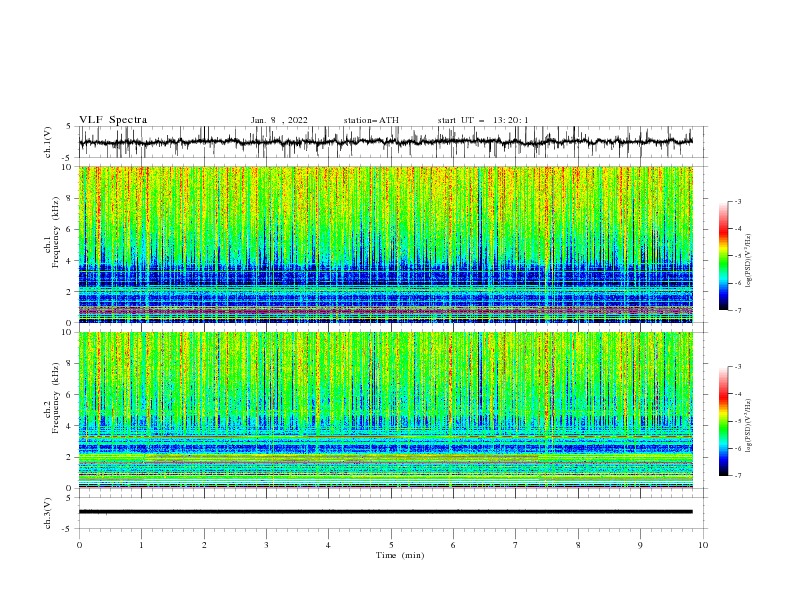The height and width of the screenshot is (612, 792).
Task: Click the date label "Jan. 8 , 2022"
Action: coord(279,120)
